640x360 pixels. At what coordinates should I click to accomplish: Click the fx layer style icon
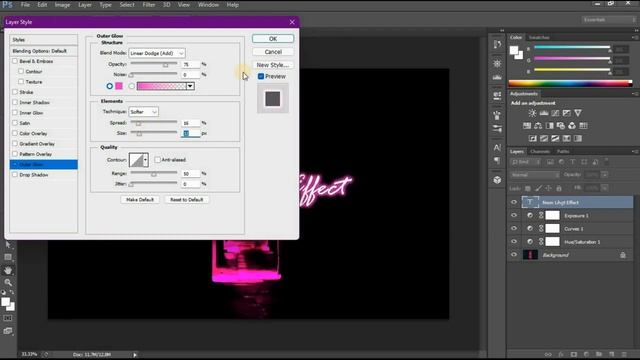pos(561,354)
